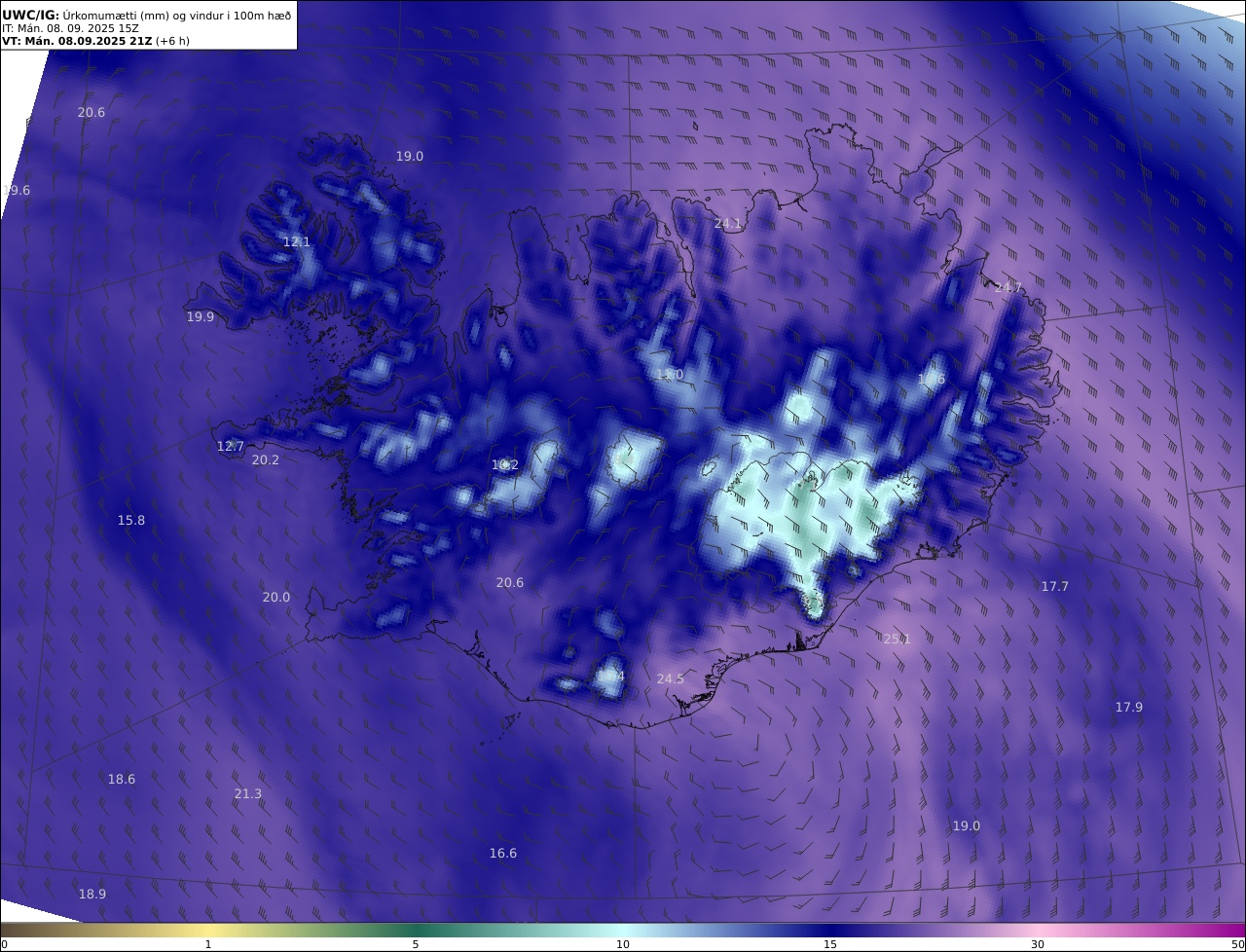Click the 10.2 value label

505,465
